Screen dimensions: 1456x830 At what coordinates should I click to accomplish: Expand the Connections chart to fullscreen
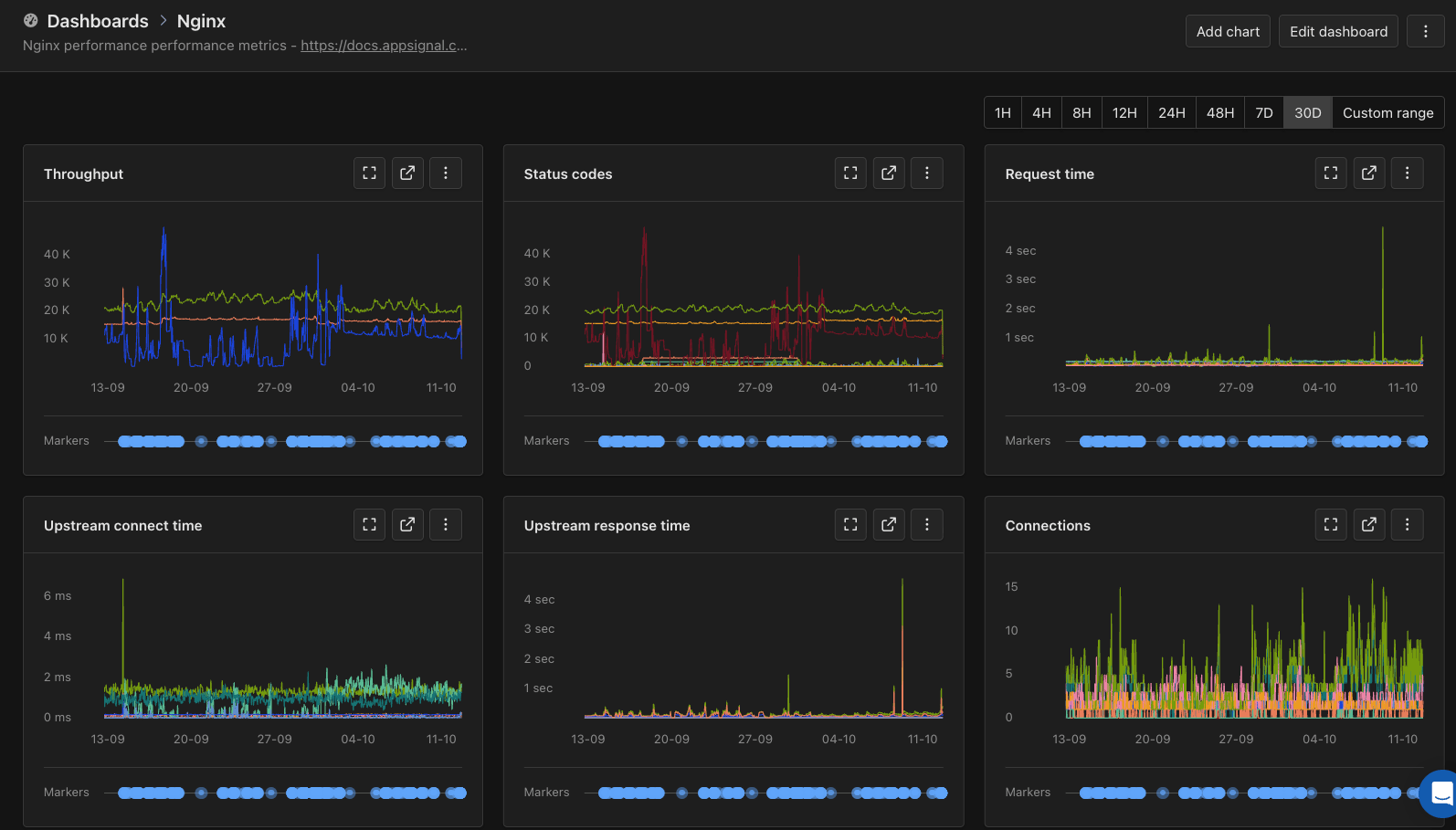[1331, 524]
